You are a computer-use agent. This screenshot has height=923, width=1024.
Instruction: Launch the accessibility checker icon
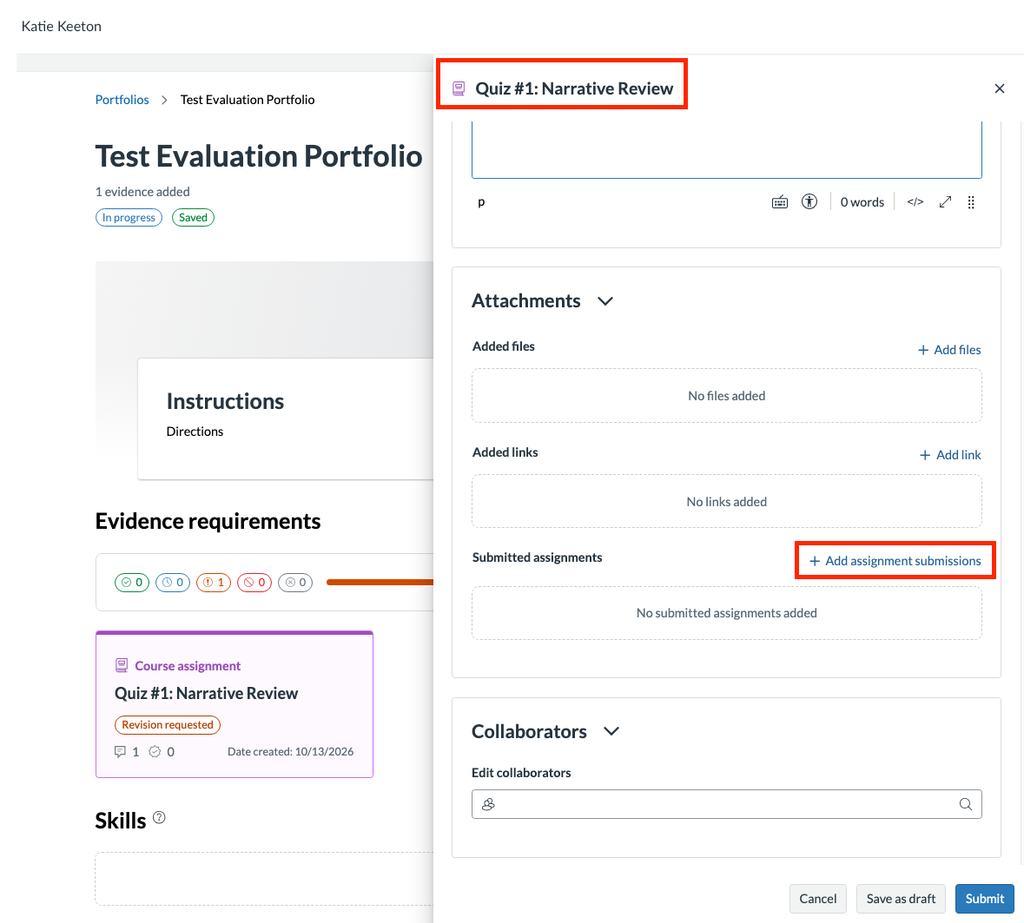click(x=809, y=202)
